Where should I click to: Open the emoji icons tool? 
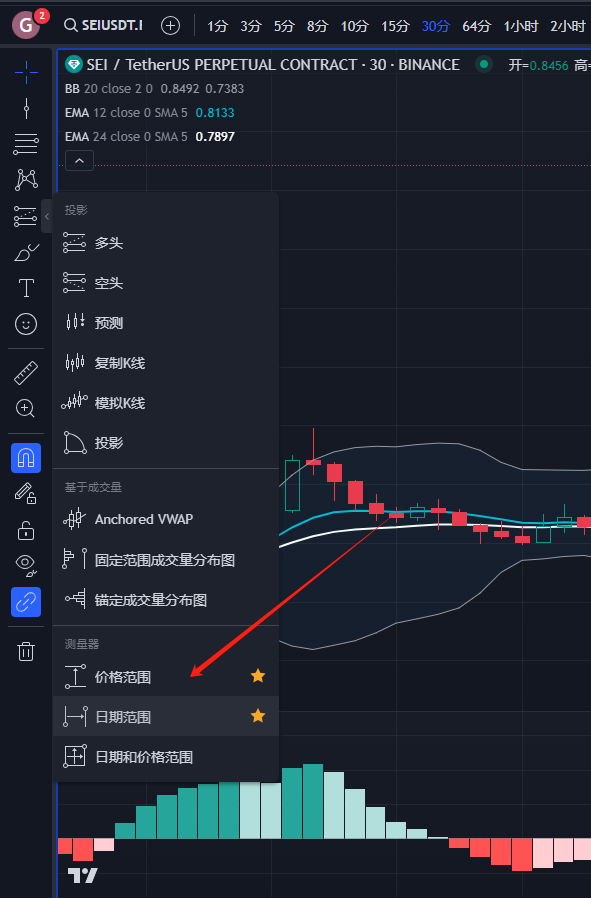(26, 324)
